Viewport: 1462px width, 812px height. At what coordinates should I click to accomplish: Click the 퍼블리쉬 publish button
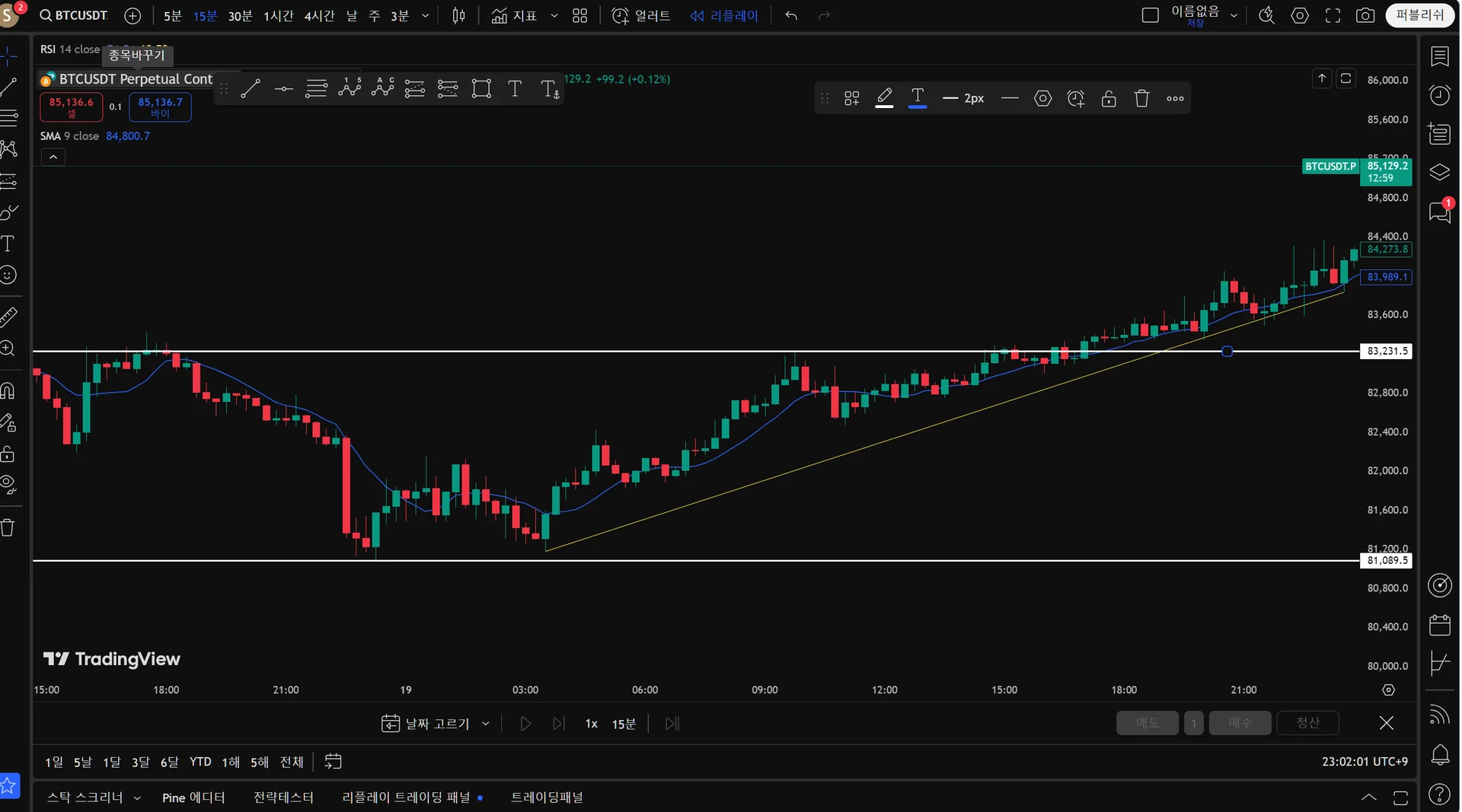(1419, 15)
